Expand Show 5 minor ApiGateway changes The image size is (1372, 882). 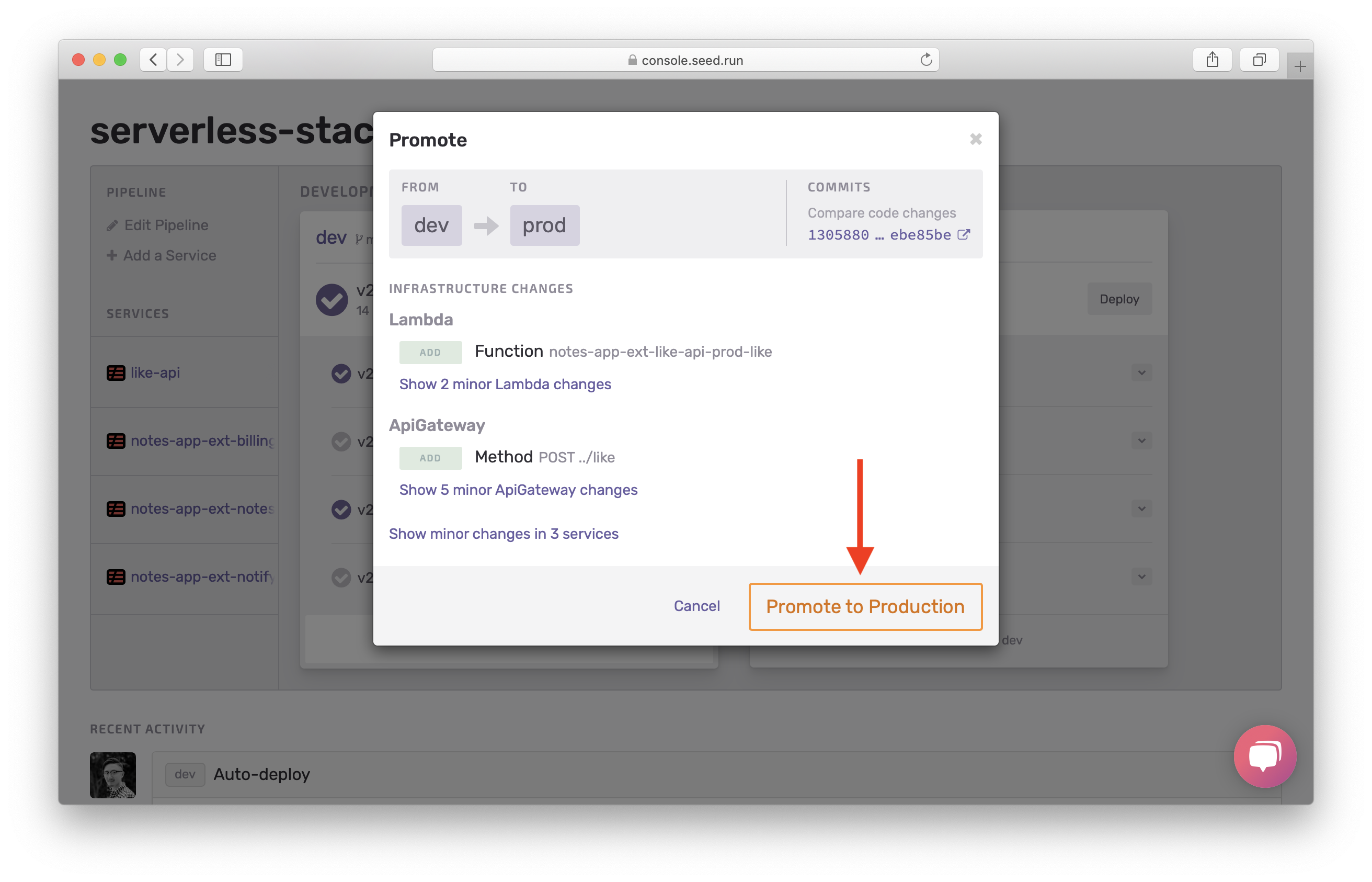(518, 490)
